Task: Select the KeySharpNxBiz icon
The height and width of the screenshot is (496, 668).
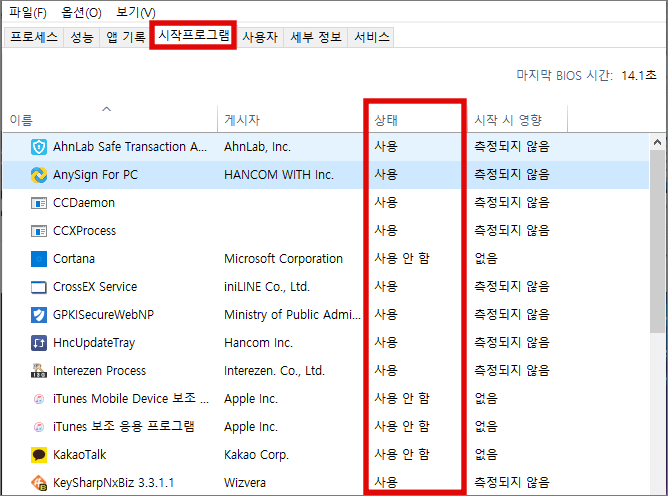Action: 39,483
